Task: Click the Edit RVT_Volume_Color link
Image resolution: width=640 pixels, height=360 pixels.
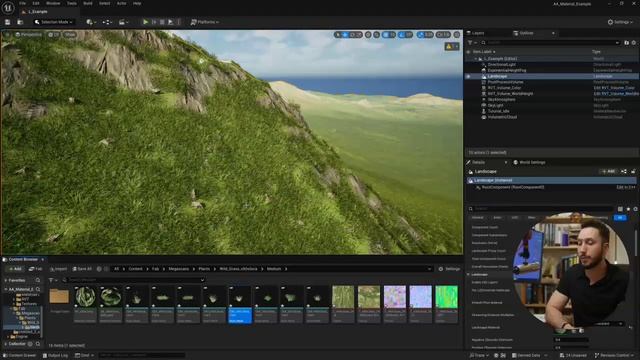Action: pos(614,88)
